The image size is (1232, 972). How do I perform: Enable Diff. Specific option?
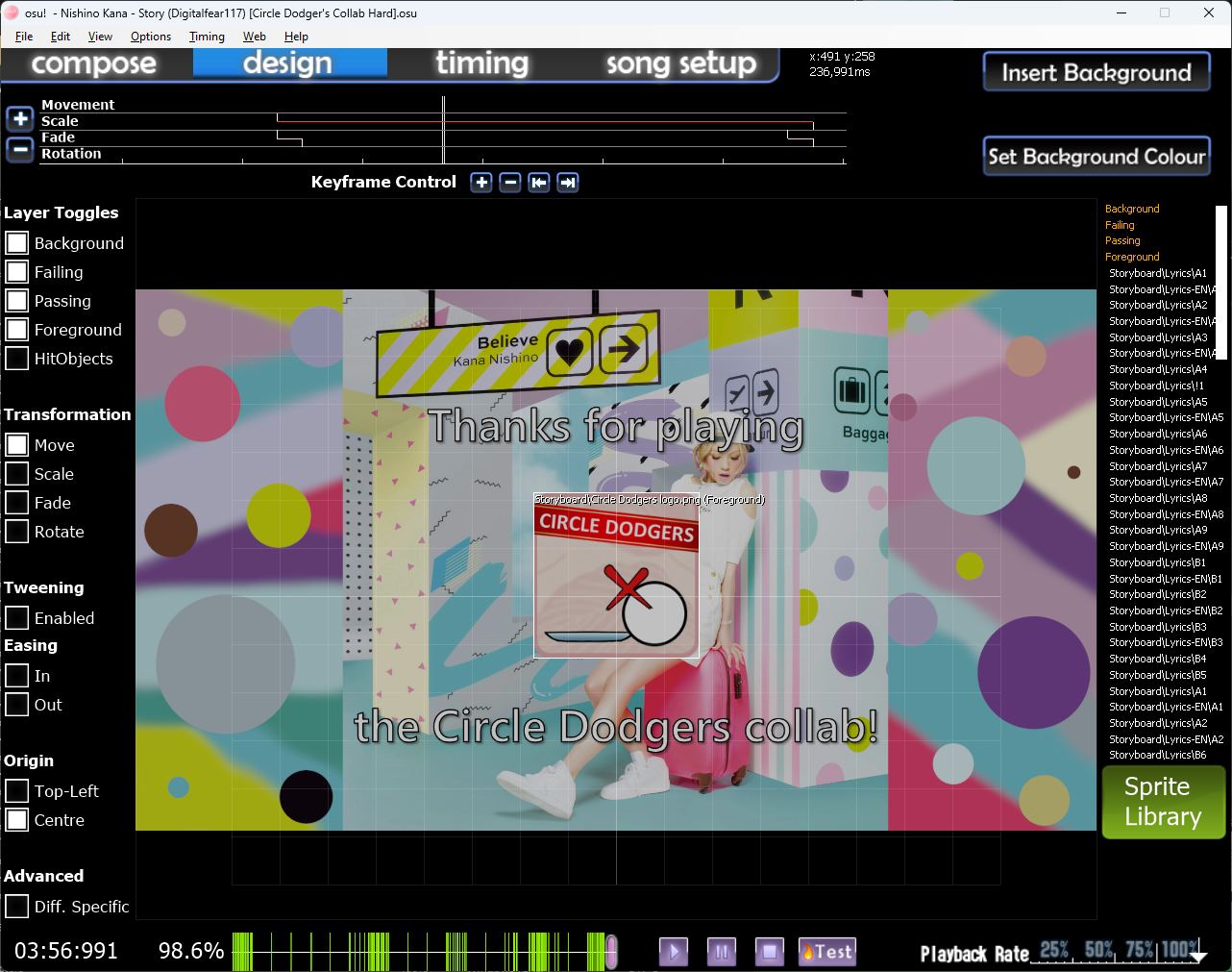pos(17,907)
